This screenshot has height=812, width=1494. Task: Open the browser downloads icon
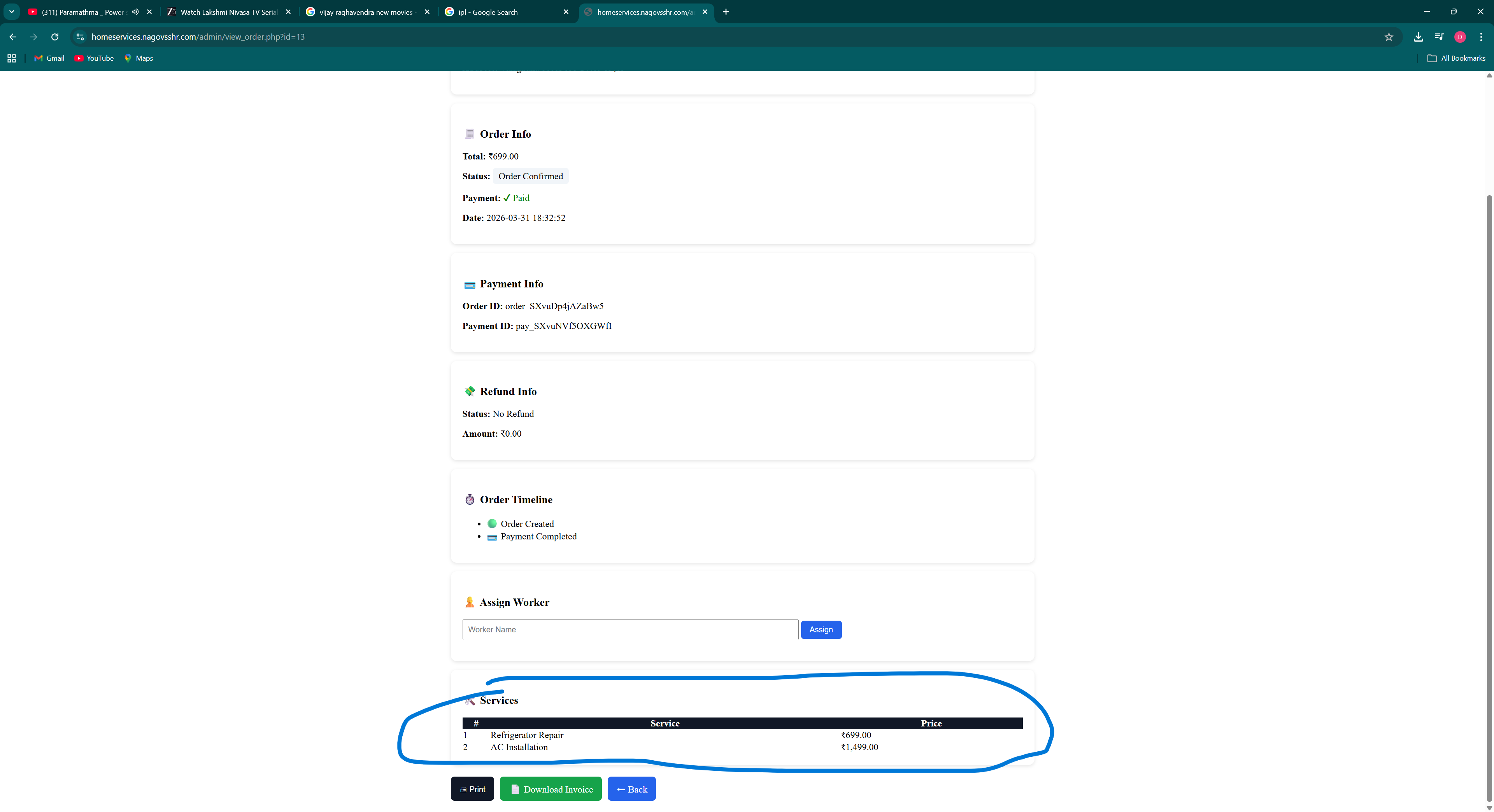tap(1418, 37)
